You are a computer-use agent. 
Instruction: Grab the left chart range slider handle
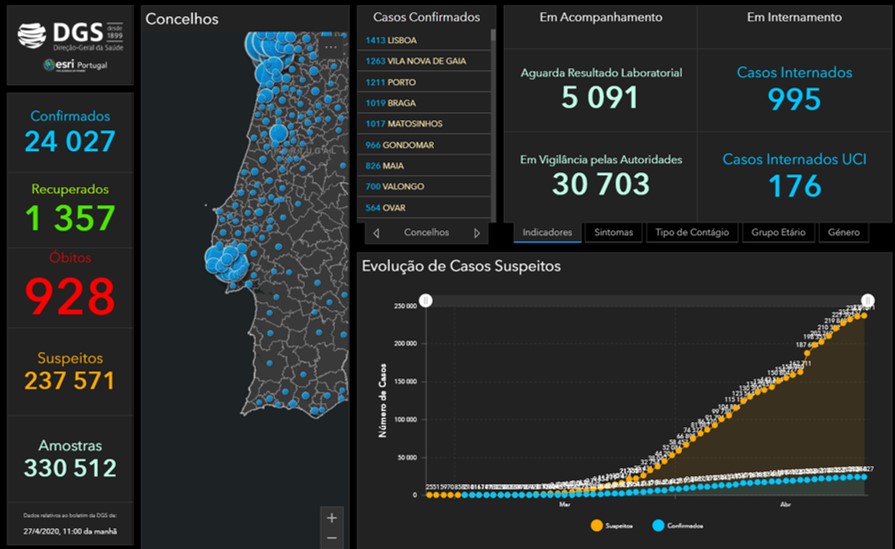[x=426, y=300]
